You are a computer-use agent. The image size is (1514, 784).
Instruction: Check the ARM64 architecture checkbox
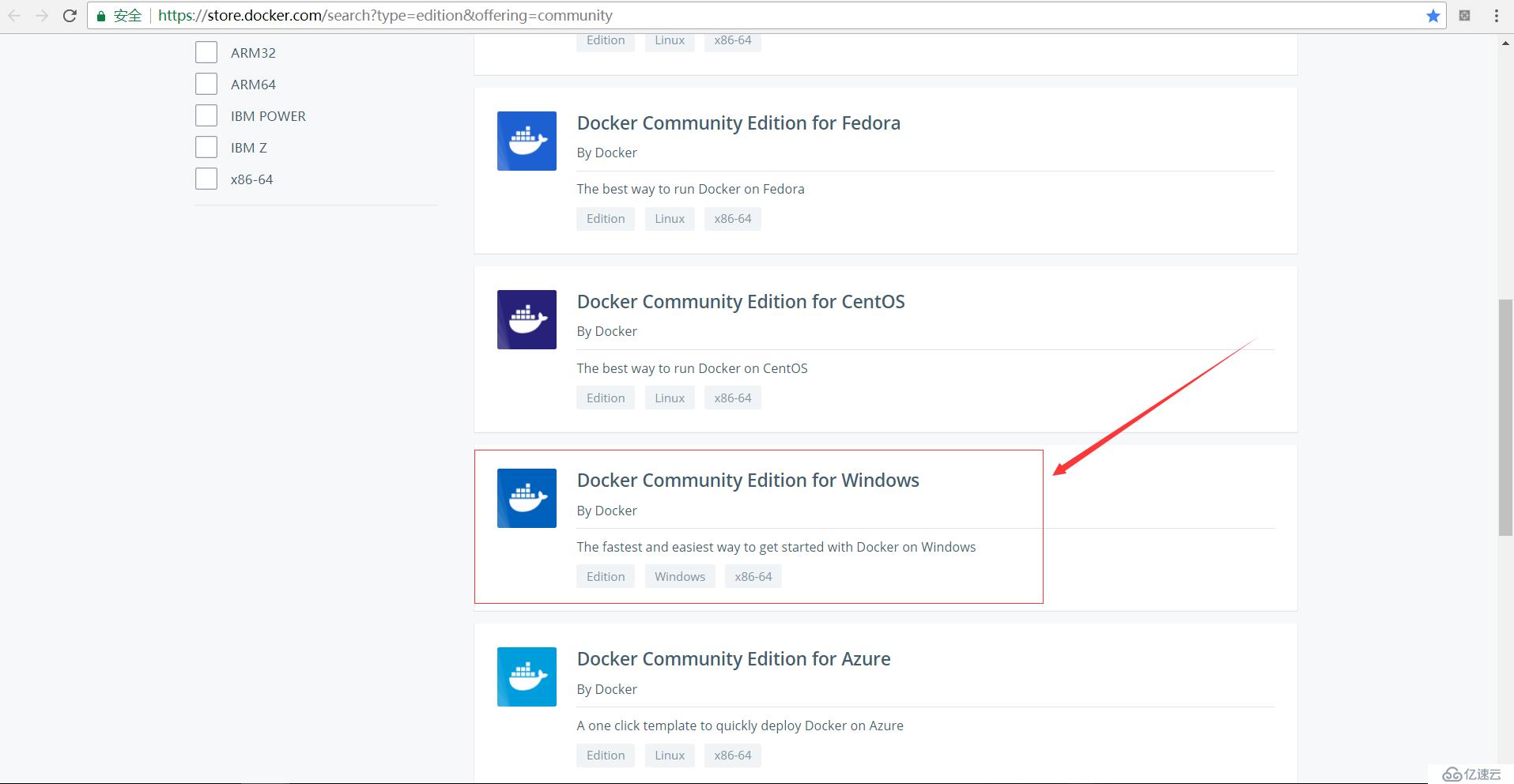click(x=206, y=84)
